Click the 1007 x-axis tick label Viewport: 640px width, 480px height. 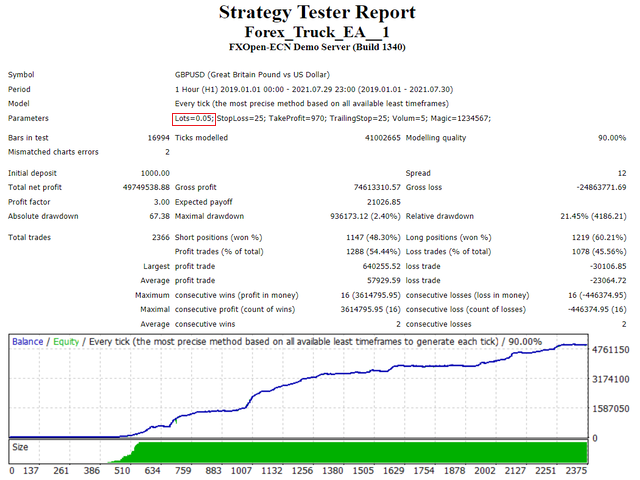coord(241,471)
